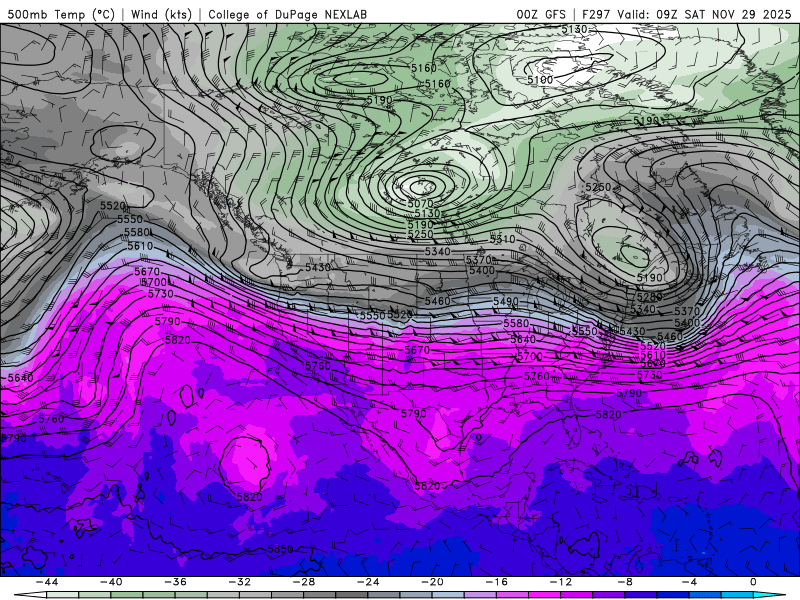Click the -8 colorbar tick label
This screenshot has height=600, width=800.
pos(626,582)
